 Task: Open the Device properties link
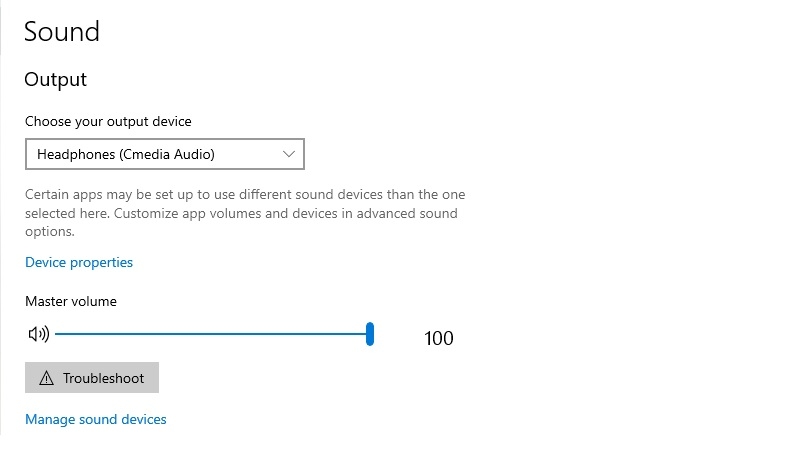[x=79, y=262]
